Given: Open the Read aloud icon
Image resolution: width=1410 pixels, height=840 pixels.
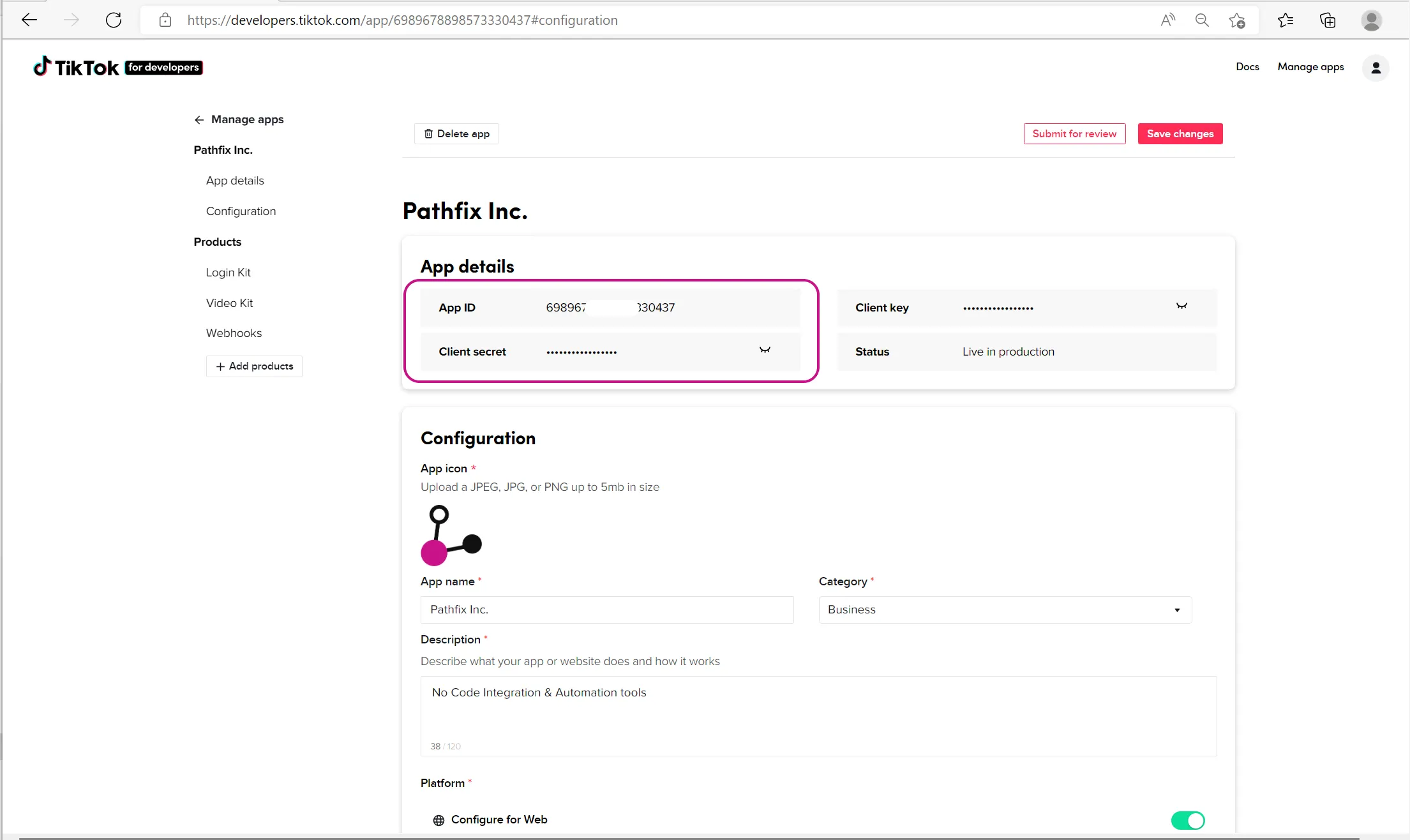Looking at the screenshot, I should point(1167,20).
